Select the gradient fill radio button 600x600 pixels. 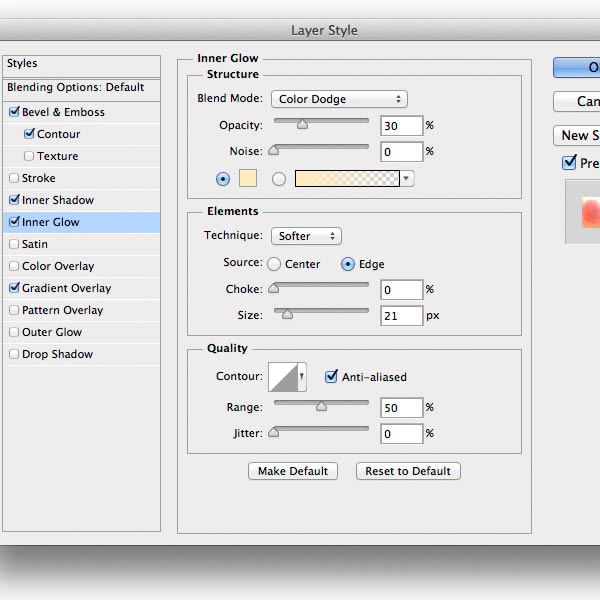(x=279, y=179)
